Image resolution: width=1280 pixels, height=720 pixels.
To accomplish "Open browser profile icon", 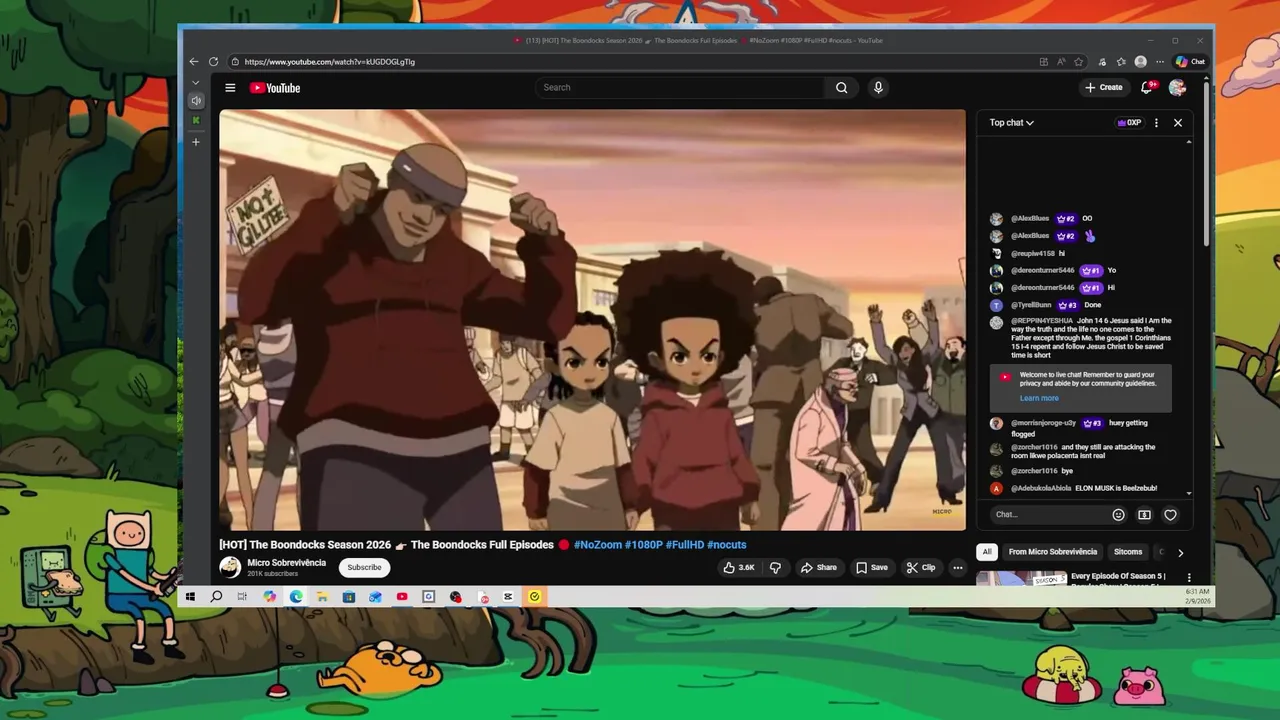I will pyautogui.click(x=1141, y=62).
